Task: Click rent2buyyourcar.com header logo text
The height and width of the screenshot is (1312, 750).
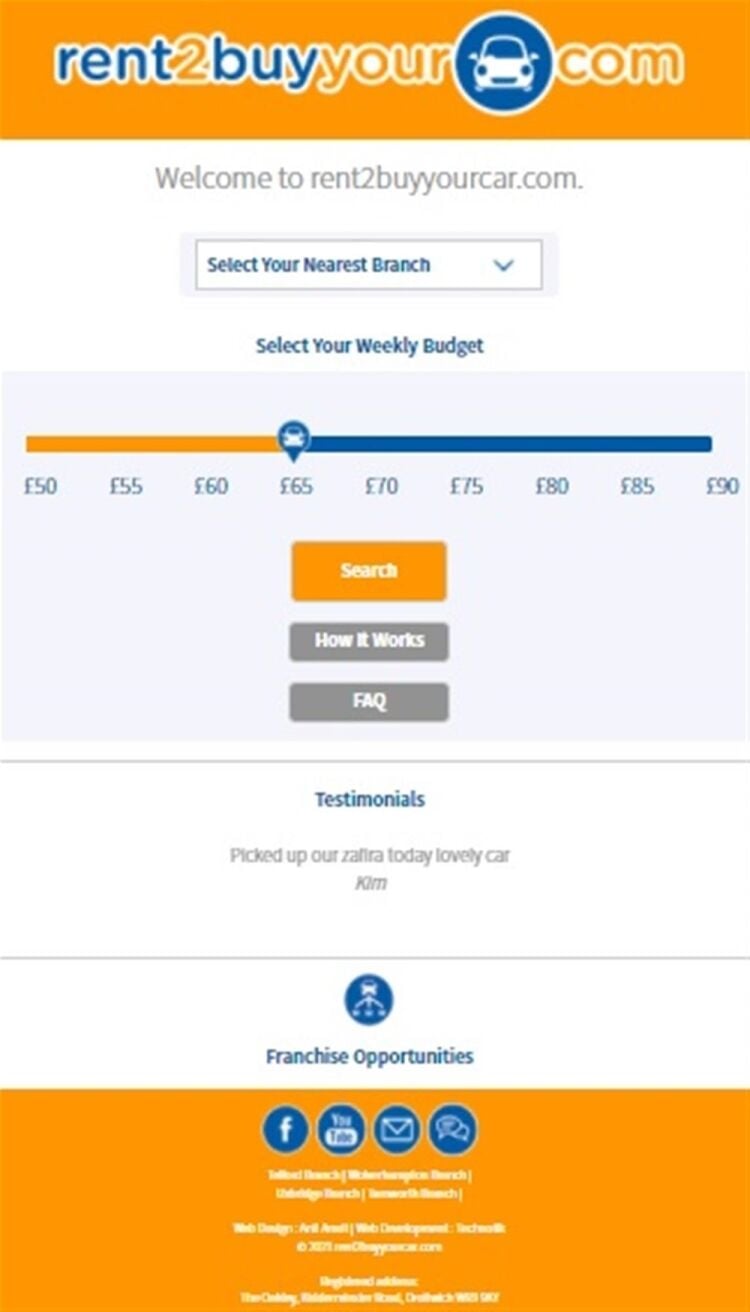Action: [369, 63]
